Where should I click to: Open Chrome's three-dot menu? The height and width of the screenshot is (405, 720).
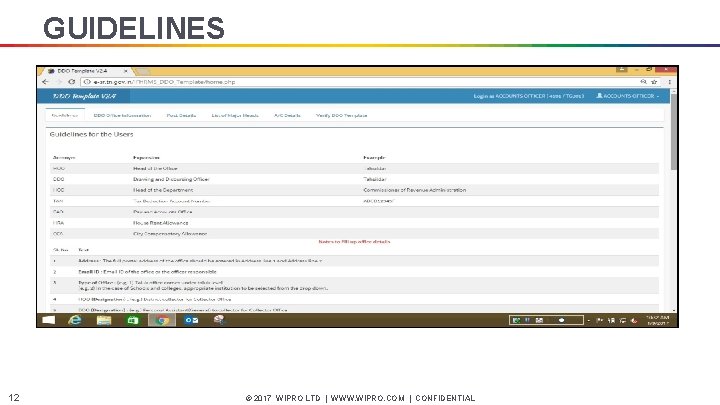669,82
